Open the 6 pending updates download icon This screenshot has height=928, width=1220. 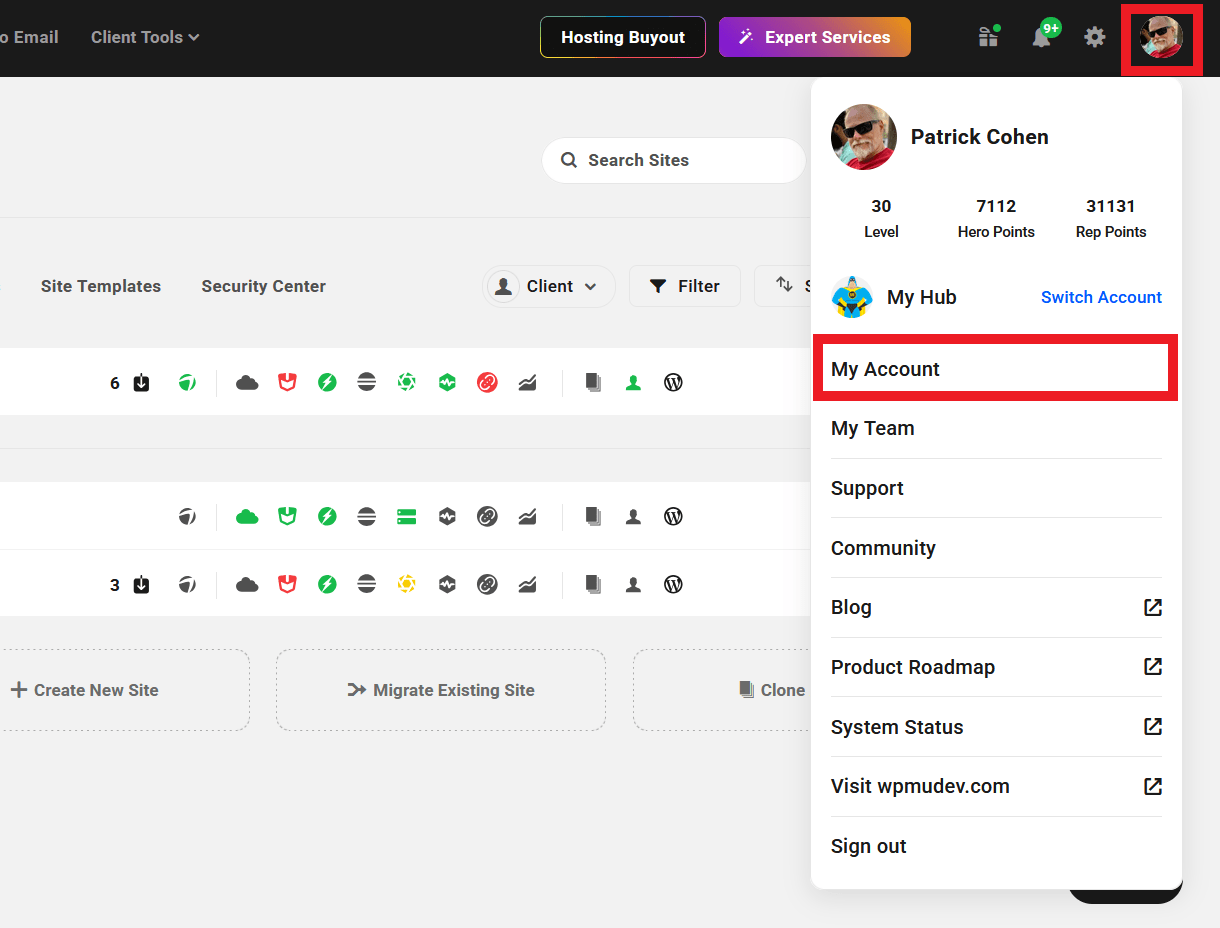tap(141, 382)
